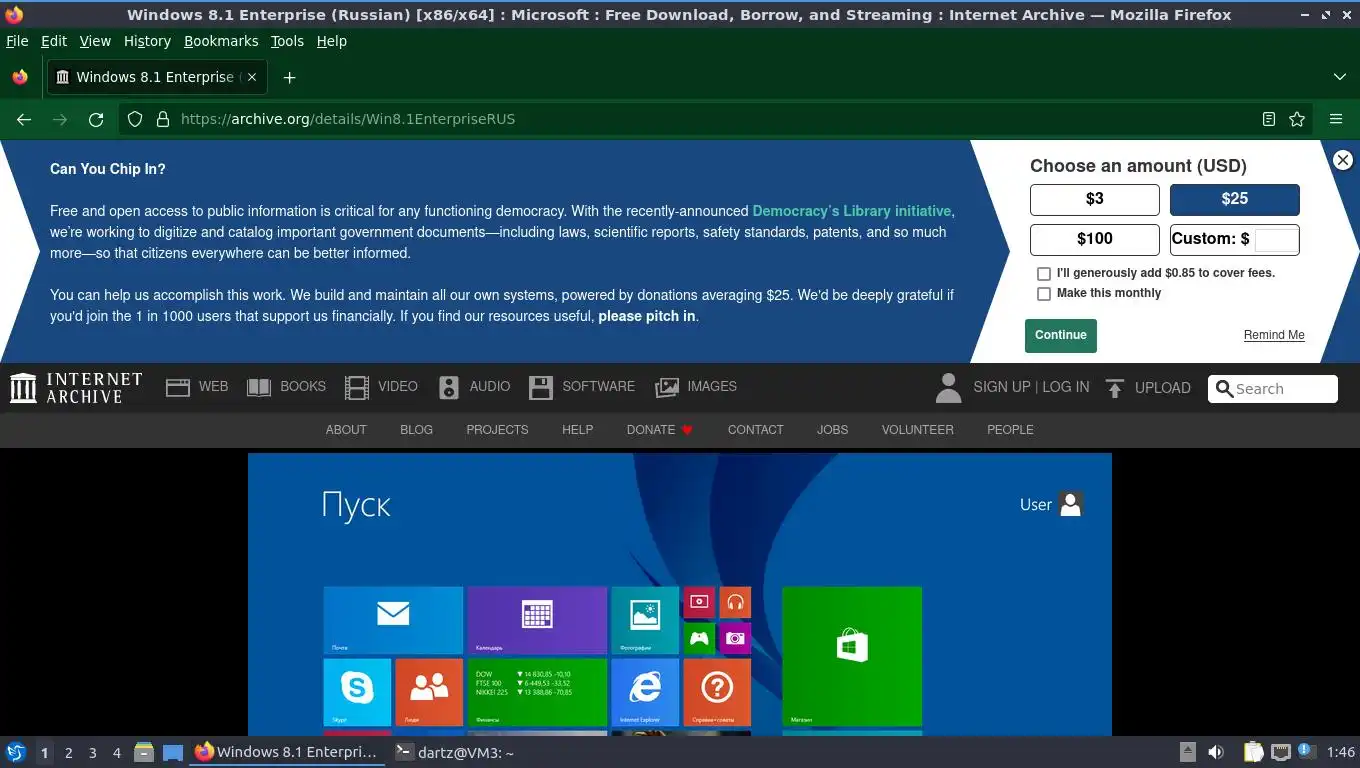Open the Tools menu
This screenshot has height=768, width=1360.
pyautogui.click(x=287, y=41)
